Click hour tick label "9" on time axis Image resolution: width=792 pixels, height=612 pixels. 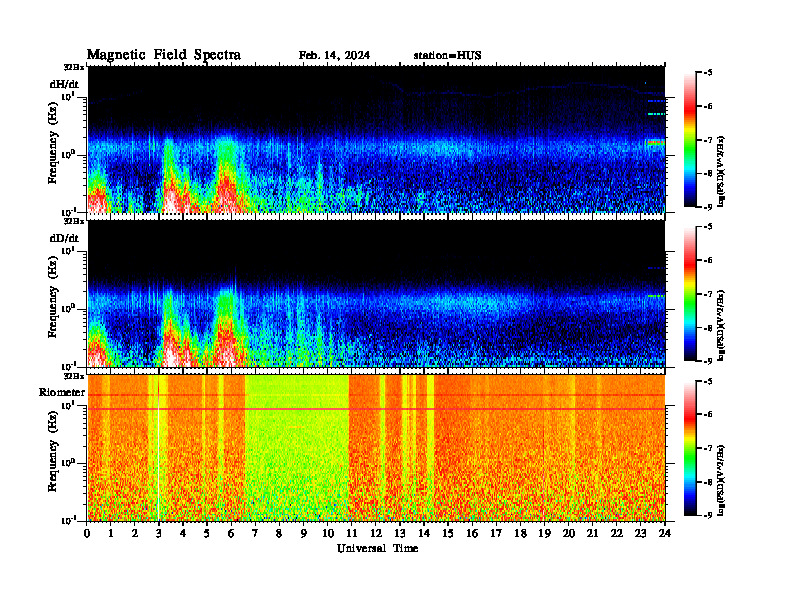click(x=304, y=533)
